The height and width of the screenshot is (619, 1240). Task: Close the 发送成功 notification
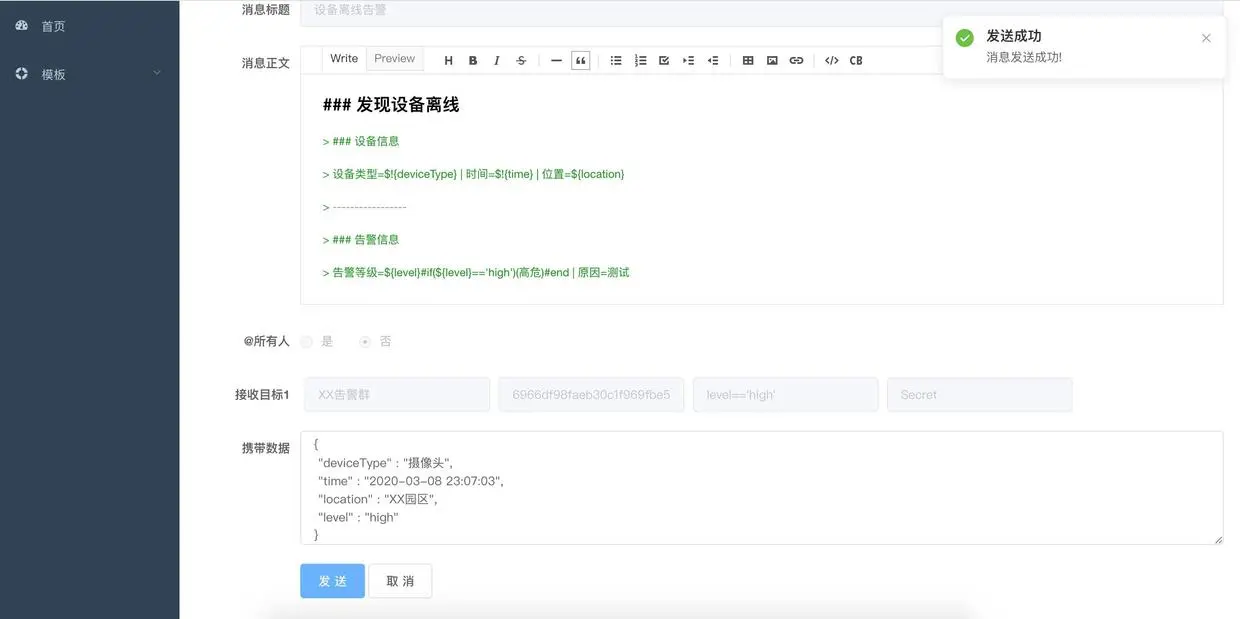tap(1206, 38)
